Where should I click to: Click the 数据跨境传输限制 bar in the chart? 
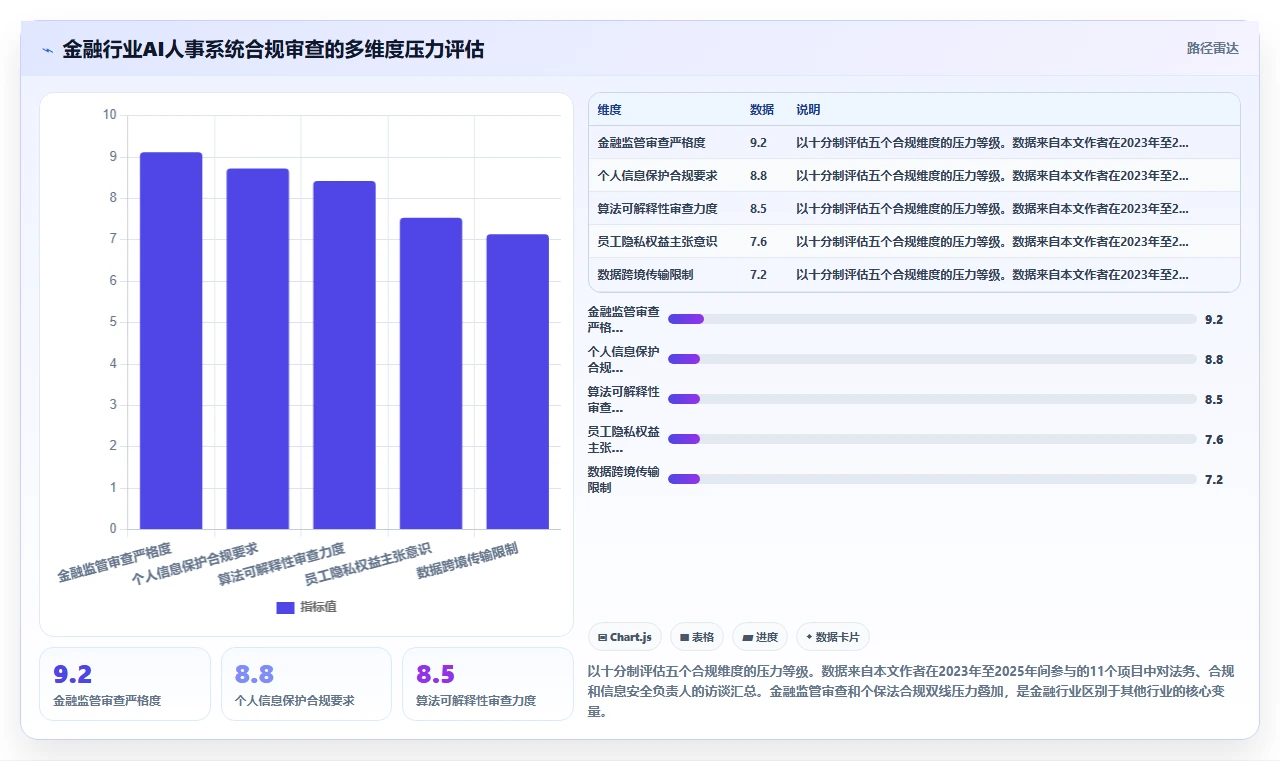518,381
